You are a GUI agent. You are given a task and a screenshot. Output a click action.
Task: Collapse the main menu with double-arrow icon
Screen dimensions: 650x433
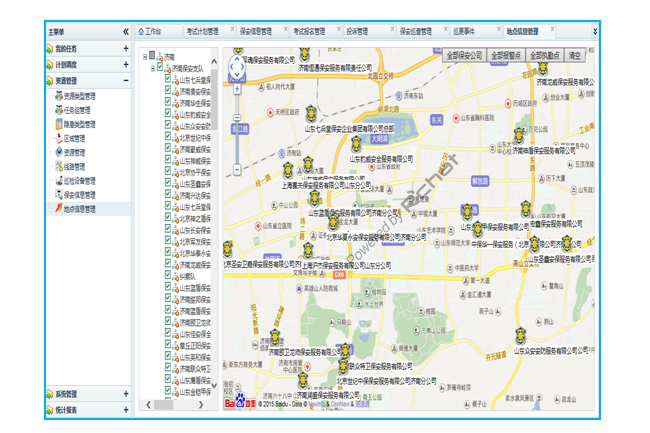coord(125,32)
